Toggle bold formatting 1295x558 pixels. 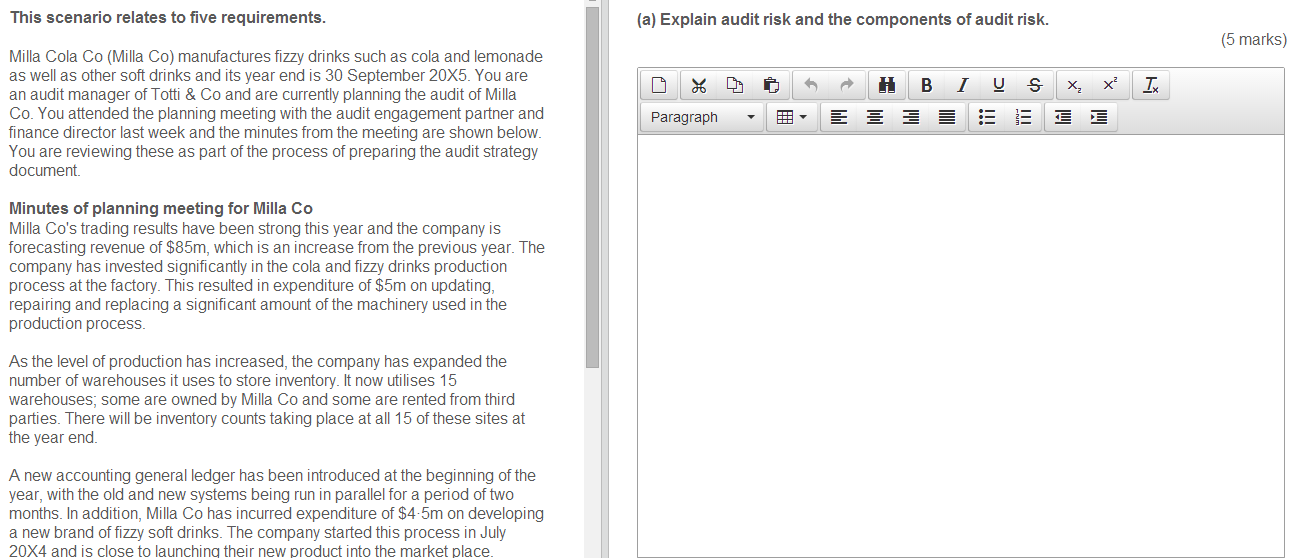pos(927,86)
